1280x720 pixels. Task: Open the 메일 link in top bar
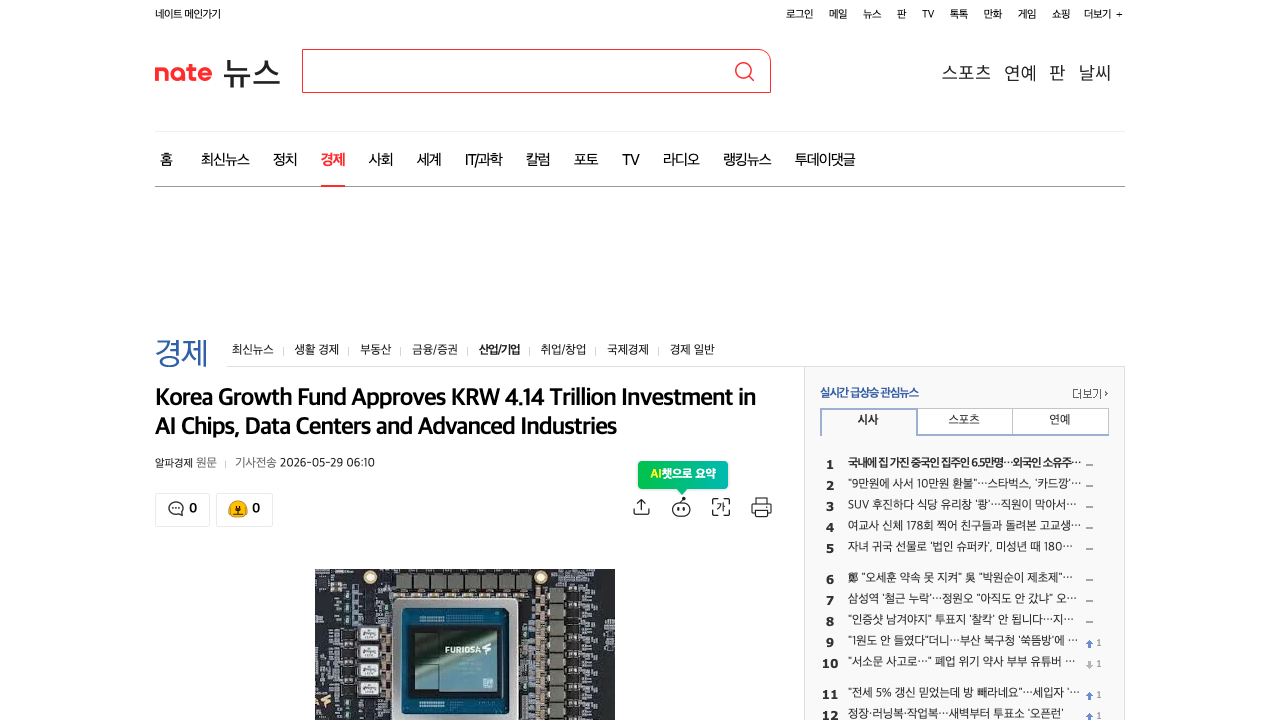(x=838, y=14)
